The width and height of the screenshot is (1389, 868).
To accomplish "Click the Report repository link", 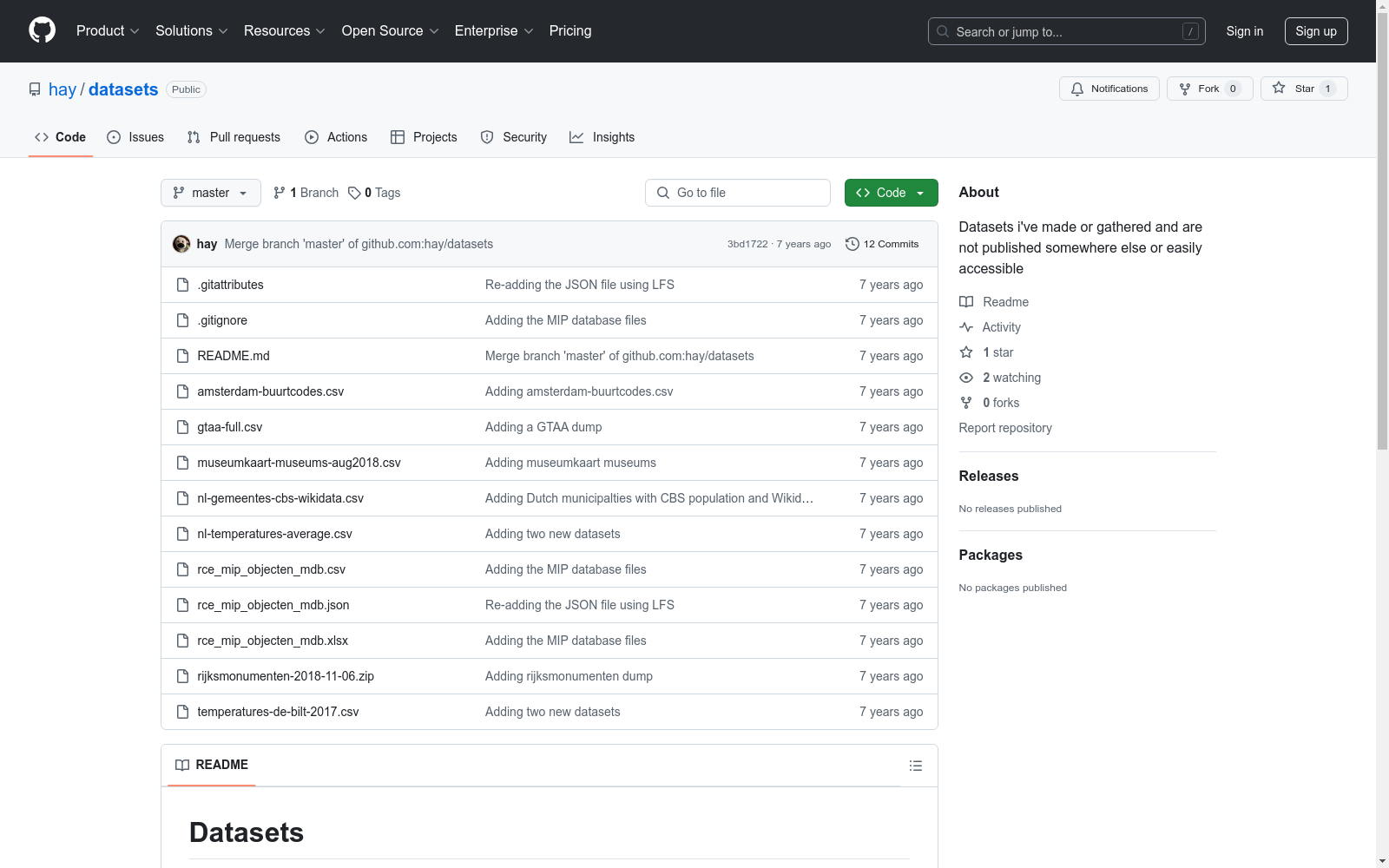I will pyautogui.click(x=1005, y=428).
